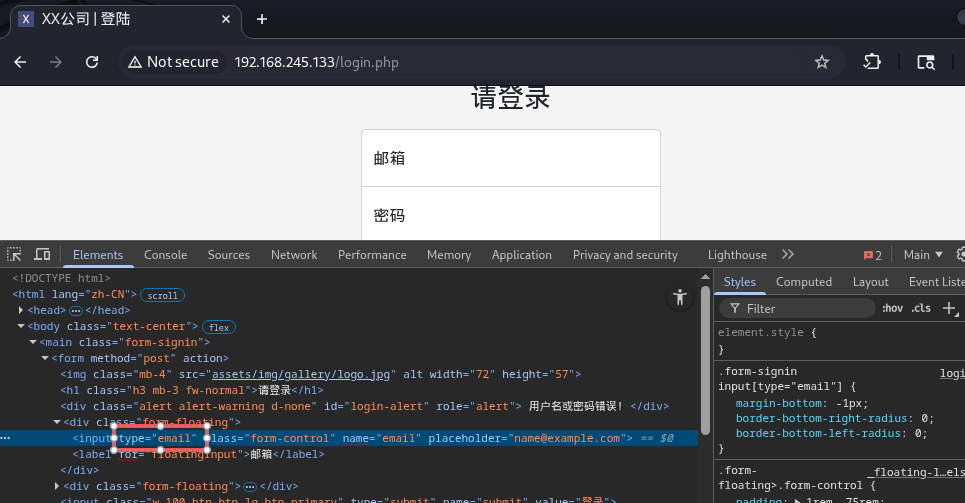Viewport: 965px width, 503px height.
Task: Click the 邮箱 email field on page
Action: pos(511,158)
